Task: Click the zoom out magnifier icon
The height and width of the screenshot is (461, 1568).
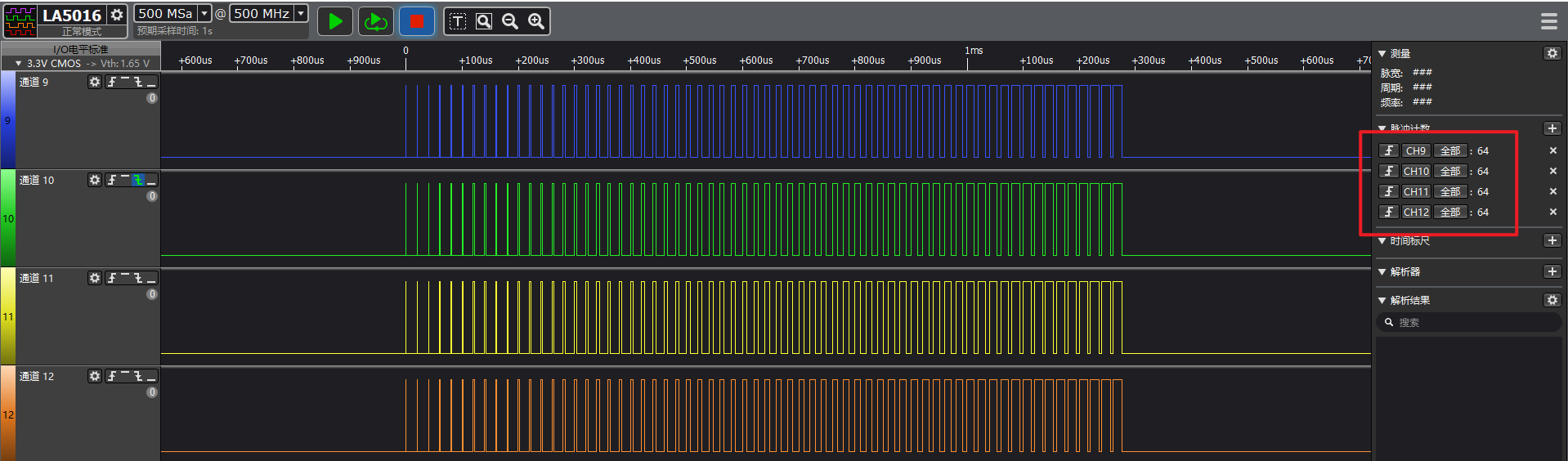Action: 510,21
